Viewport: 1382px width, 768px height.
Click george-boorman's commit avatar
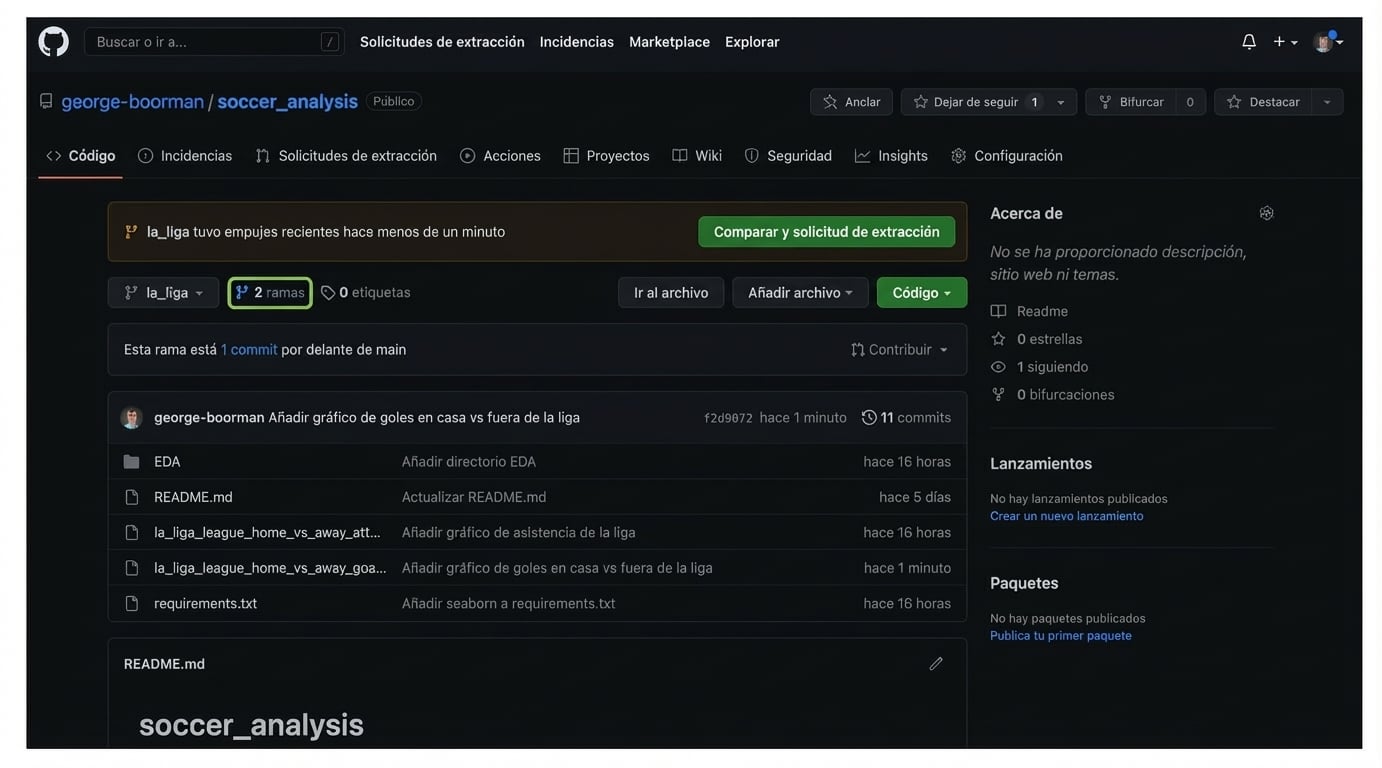(131, 418)
